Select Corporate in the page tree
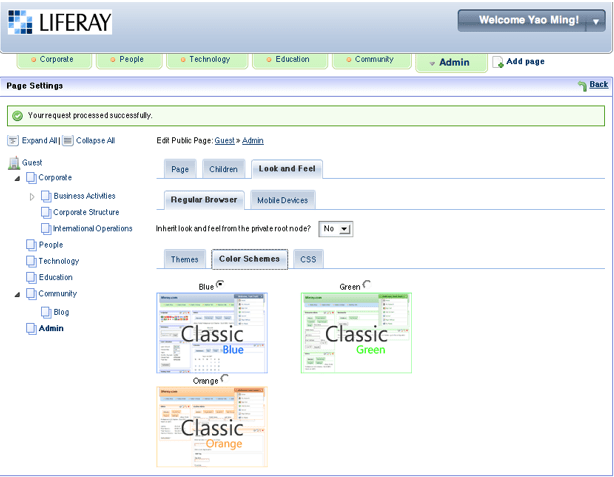Screen dimensions: 614x477 point(55,178)
